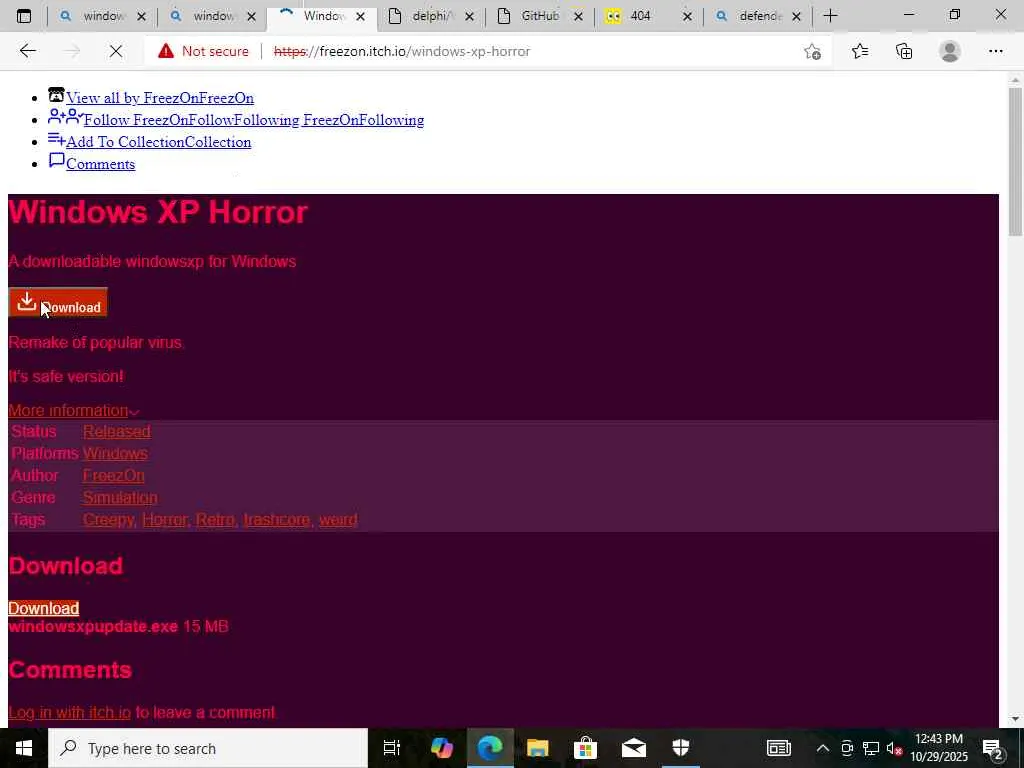Open the Not secure site info warning
Image resolution: width=1024 pixels, height=768 pixels.
point(203,51)
